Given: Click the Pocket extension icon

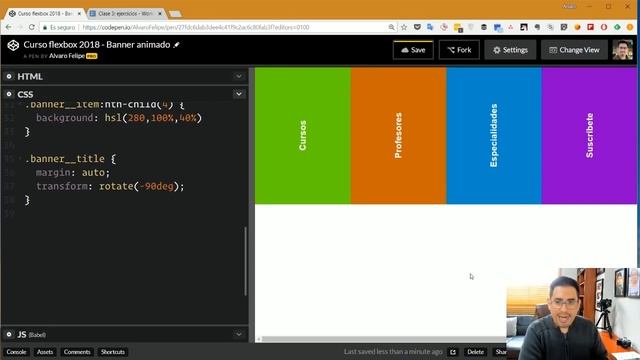Looking at the screenshot, I should 417,27.
